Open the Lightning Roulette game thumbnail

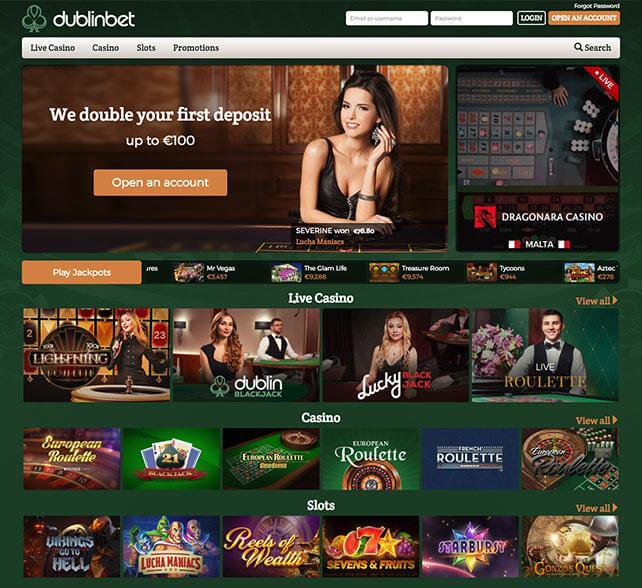(97, 355)
